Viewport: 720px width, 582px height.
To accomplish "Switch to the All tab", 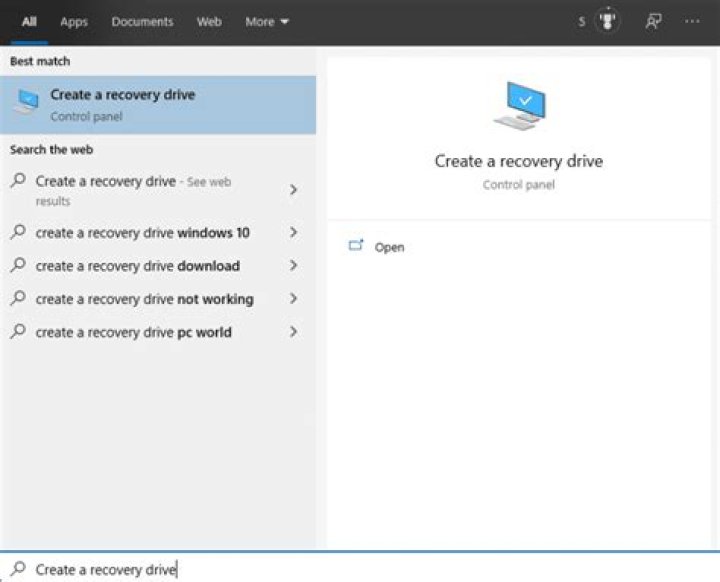I will pyautogui.click(x=29, y=22).
